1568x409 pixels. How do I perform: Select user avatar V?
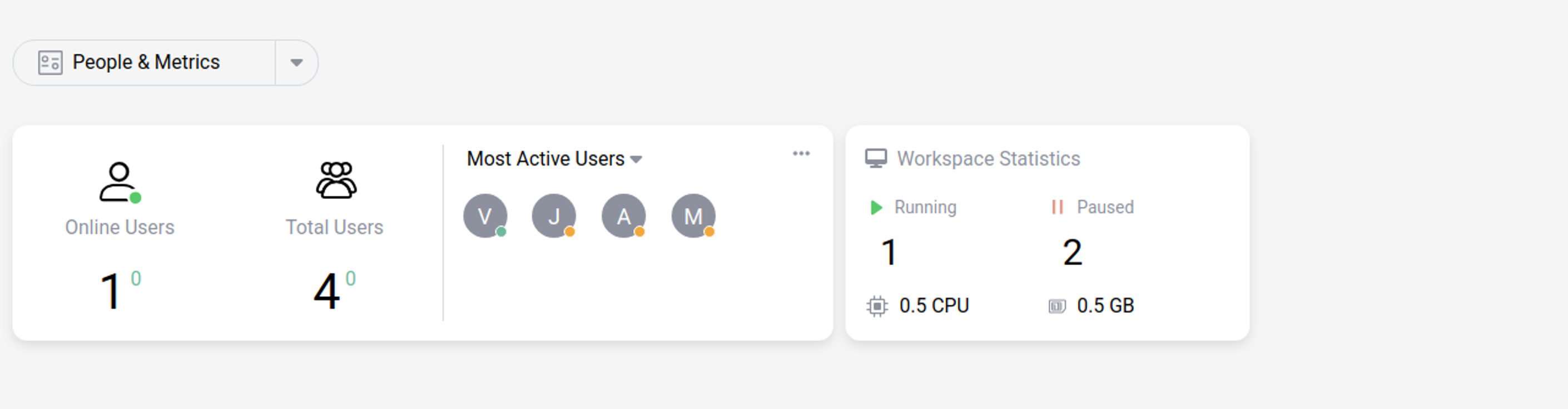pos(484,216)
